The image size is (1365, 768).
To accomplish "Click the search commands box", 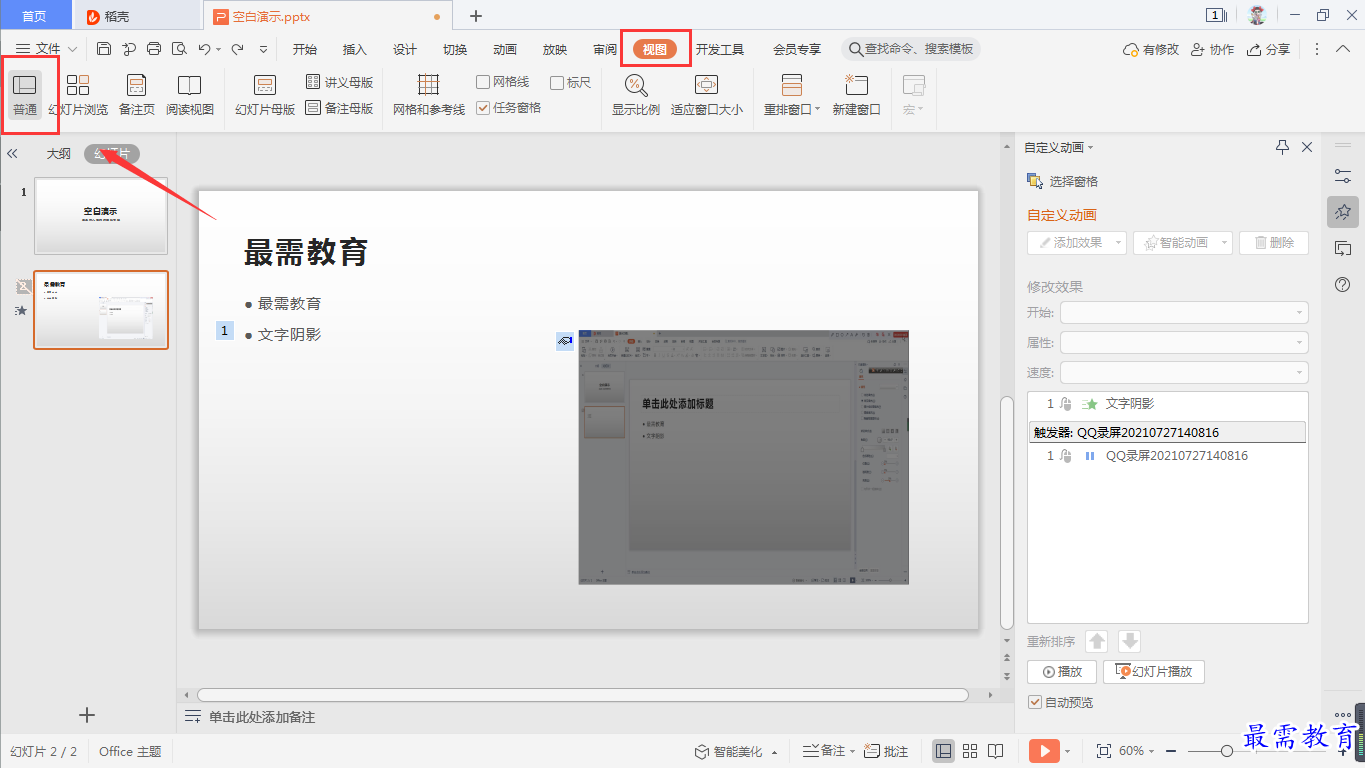I will [x=911, y=49].
